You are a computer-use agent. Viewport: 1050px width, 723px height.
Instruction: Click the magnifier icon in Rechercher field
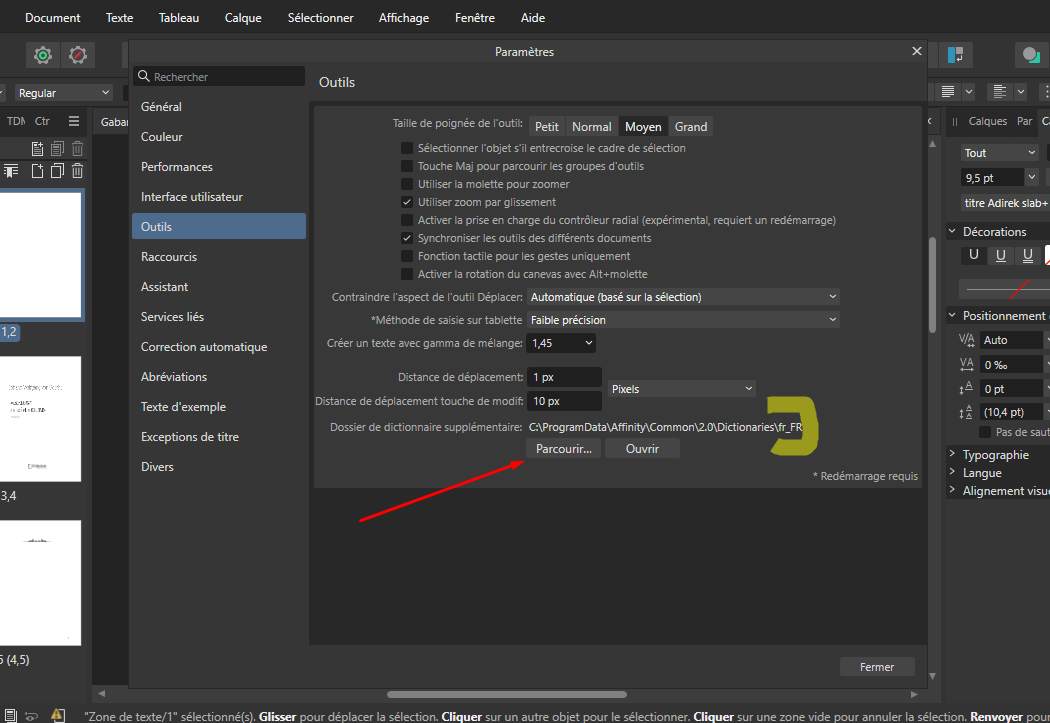[x=143, y=76]
